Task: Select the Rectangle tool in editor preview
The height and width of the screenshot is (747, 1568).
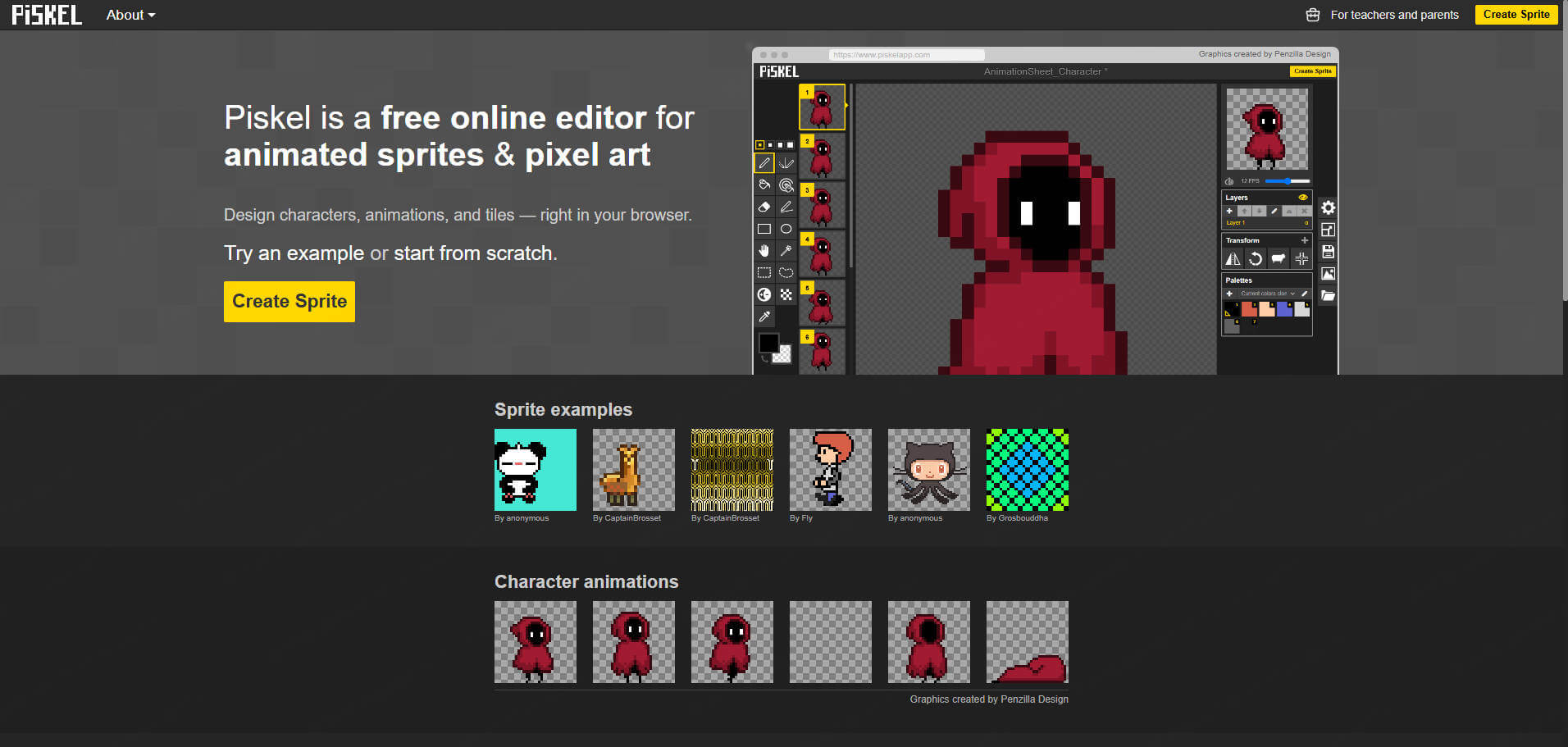Action: pos(764,229)
